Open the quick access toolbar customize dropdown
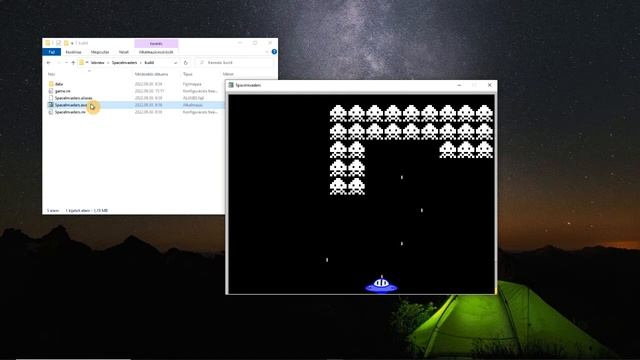 (x=72, y=43)
